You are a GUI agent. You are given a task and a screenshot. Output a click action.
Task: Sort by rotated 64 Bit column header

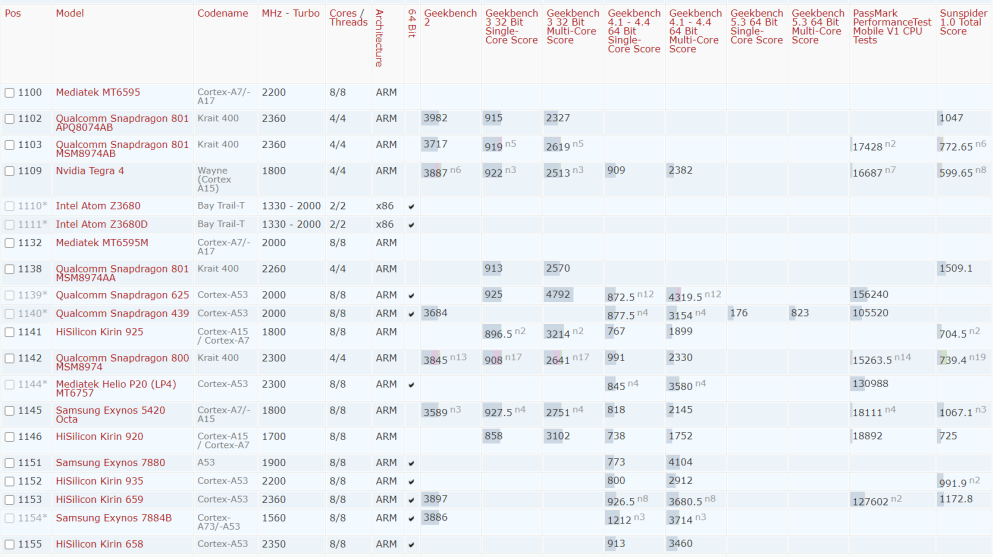point(411,24)
